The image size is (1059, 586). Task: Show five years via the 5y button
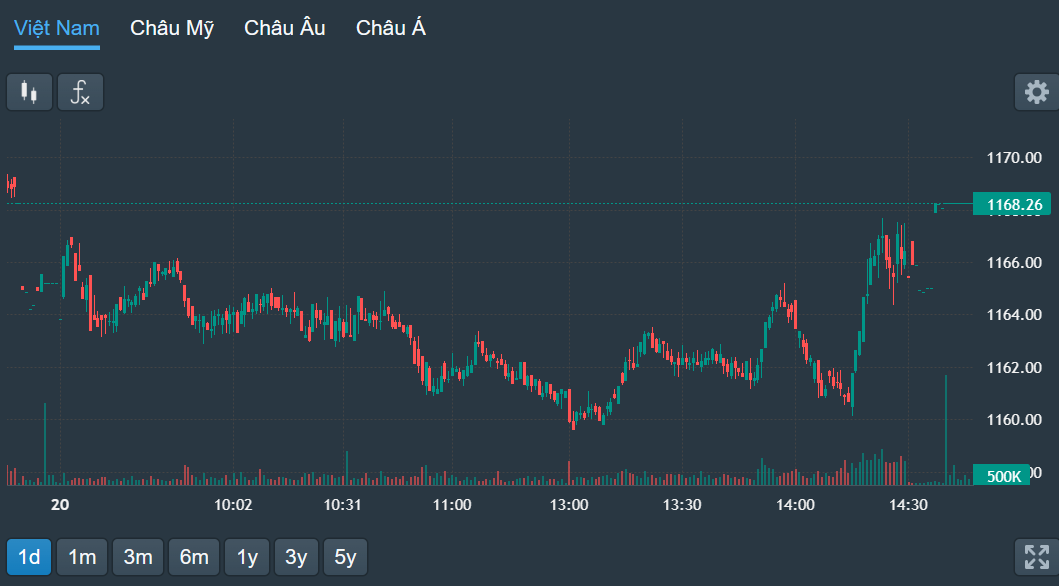(x=345, y=557)
